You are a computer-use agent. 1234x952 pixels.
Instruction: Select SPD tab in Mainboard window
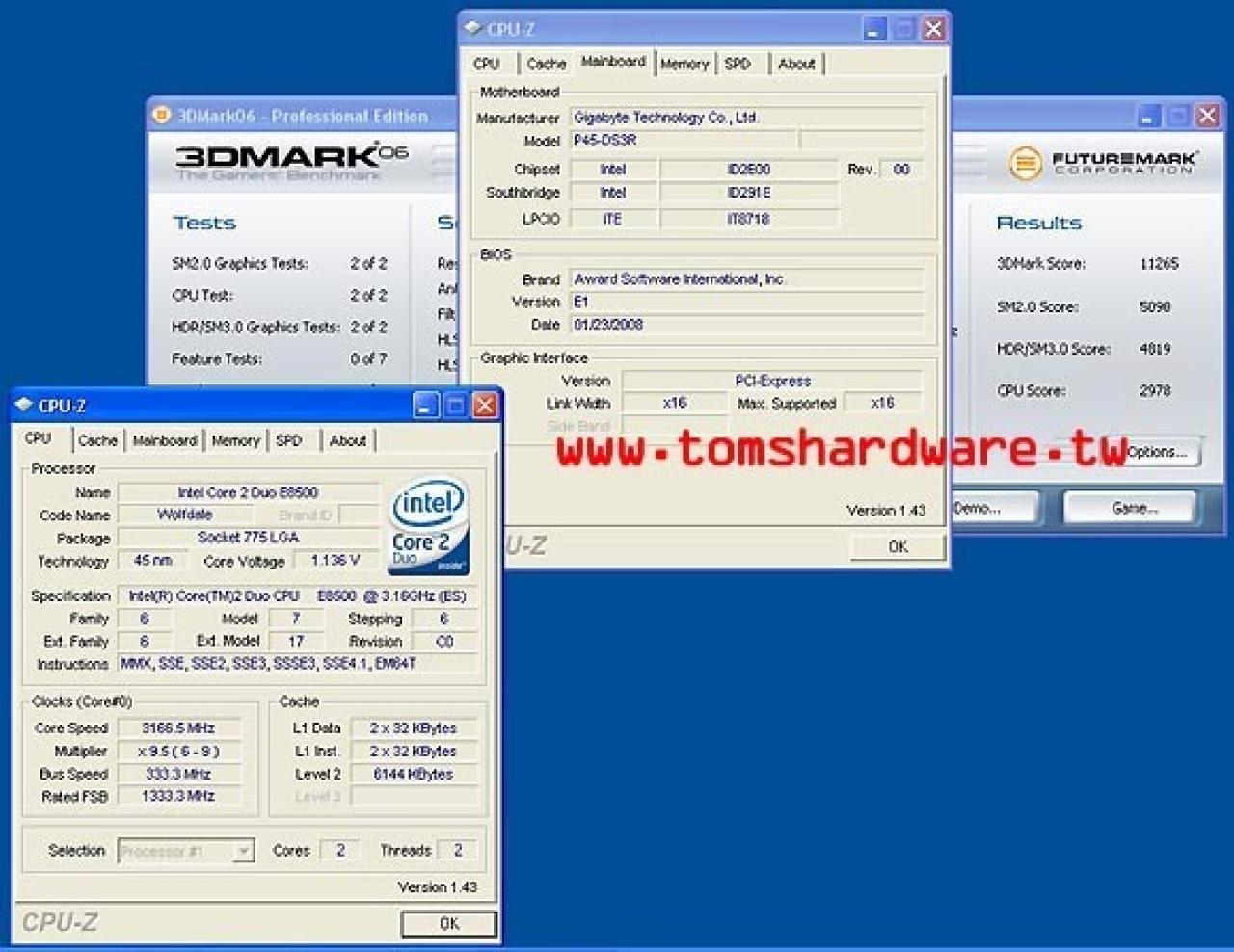(x=738, y=64)
